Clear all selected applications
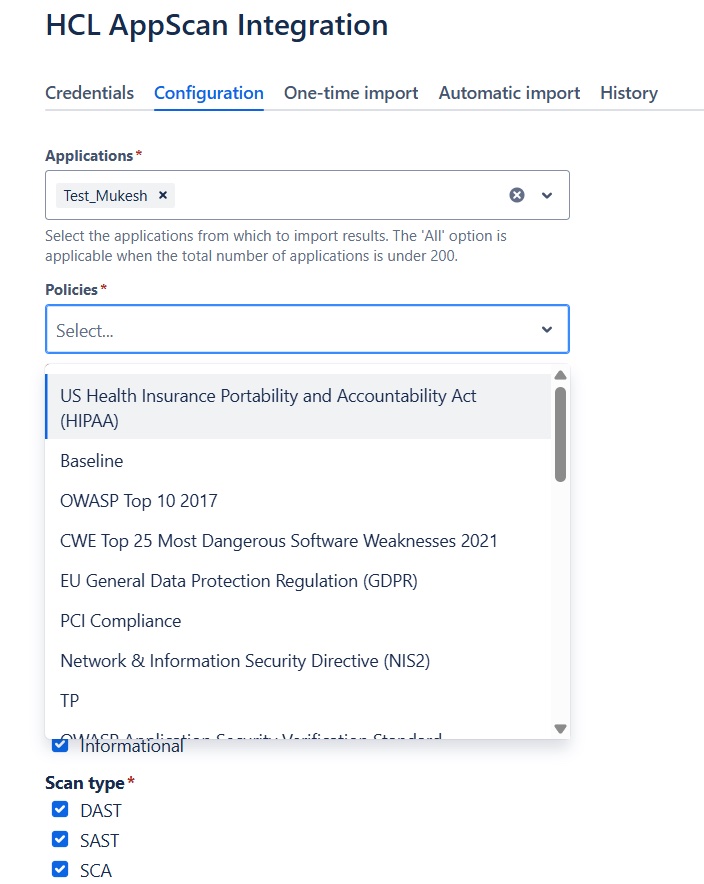 517,195
